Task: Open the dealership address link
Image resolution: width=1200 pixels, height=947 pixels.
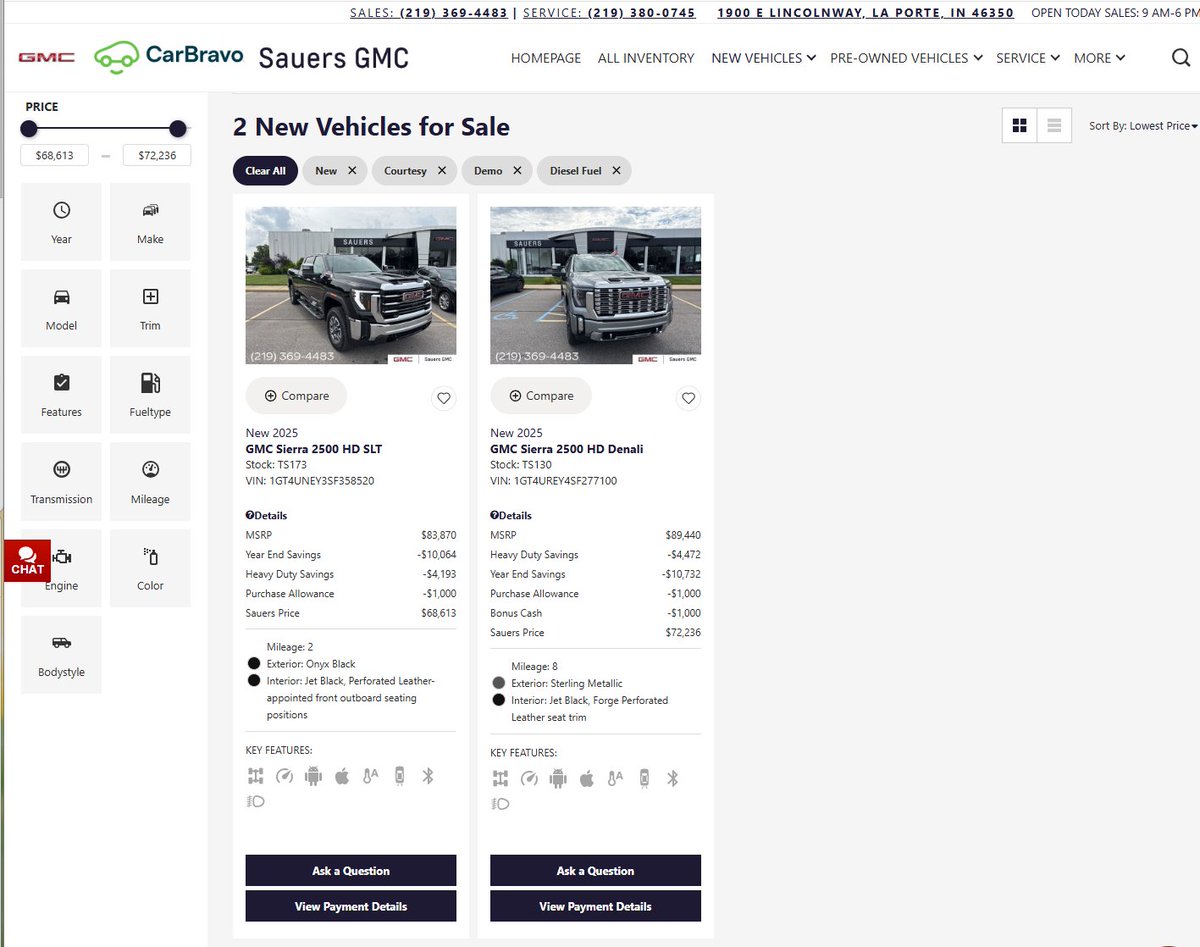Action: (x=866, y=13)
